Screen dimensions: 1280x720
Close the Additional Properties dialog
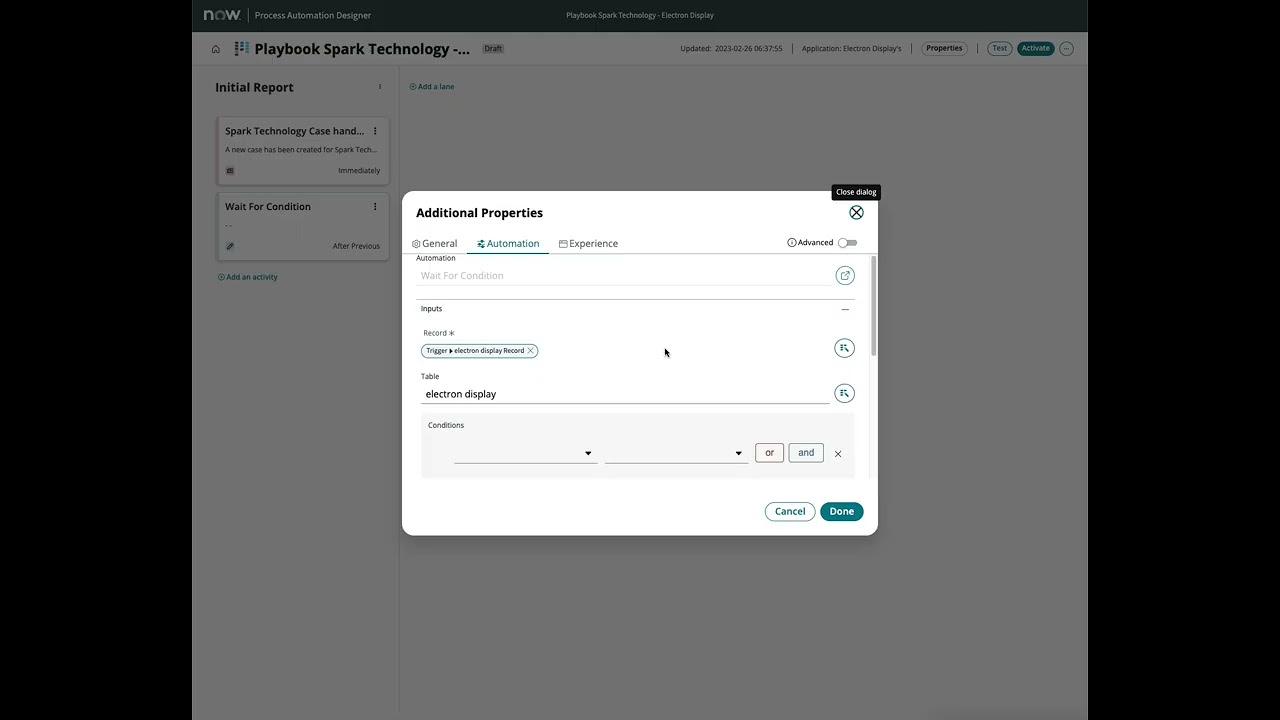pyautogui.click(x=856, y=212)
